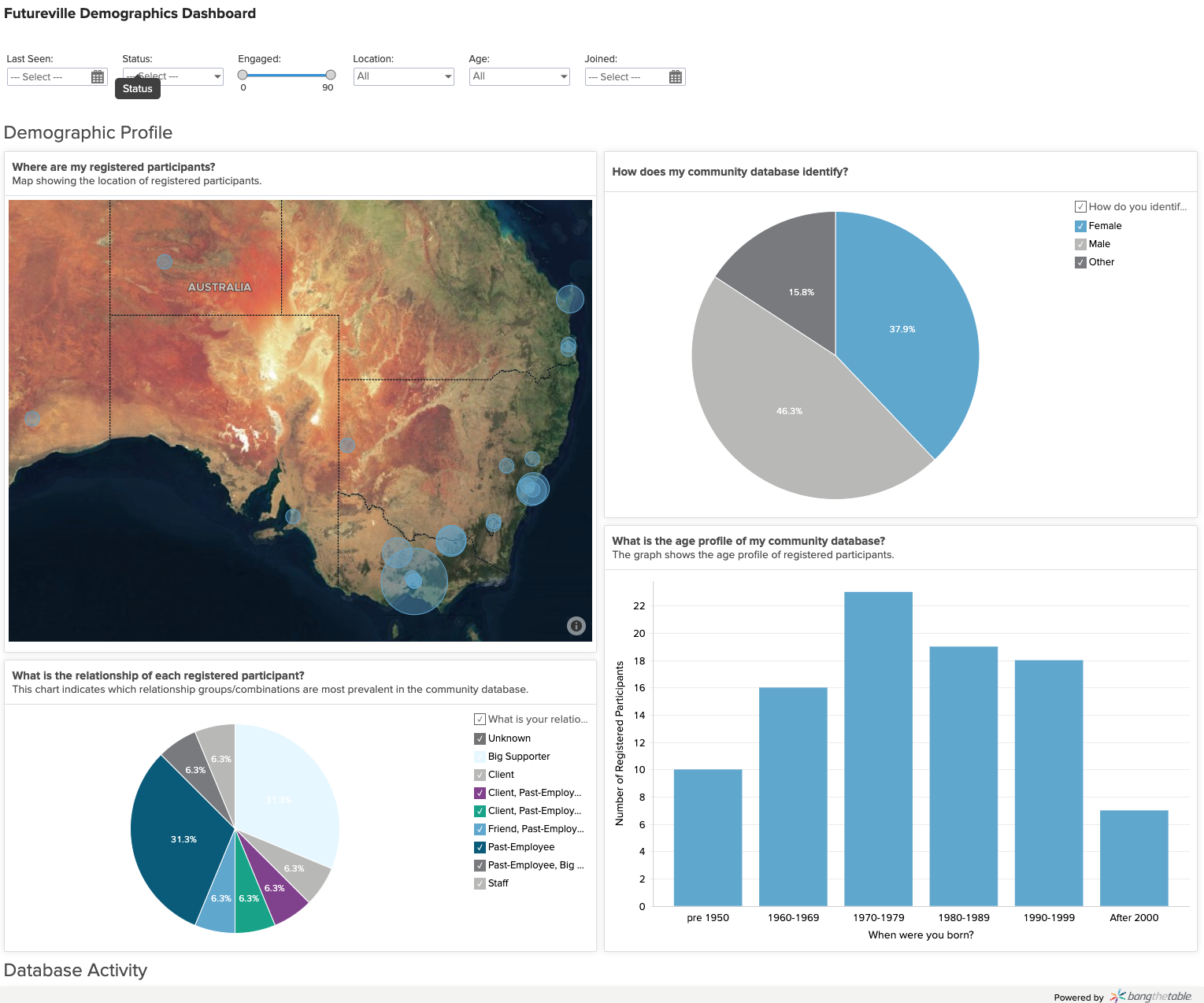Click 'How does my community database identify?' title

pos(730,172)
